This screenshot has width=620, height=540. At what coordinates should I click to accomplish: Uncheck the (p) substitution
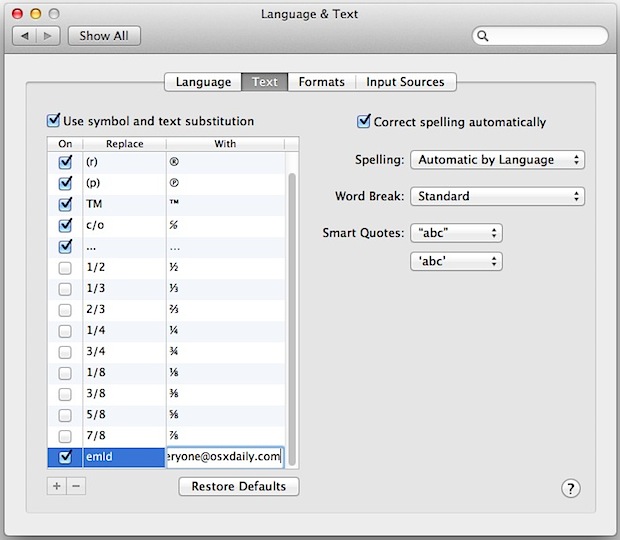click(65, 183)
